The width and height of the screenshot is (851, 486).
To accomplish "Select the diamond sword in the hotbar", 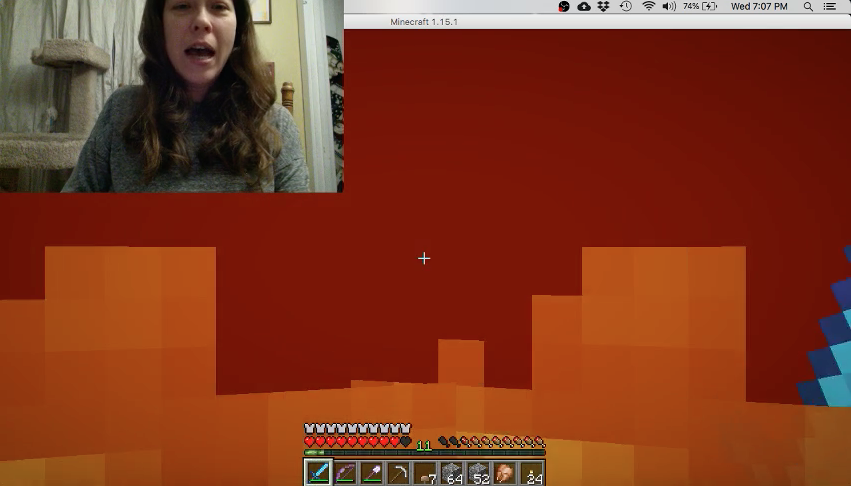I will tap(319, 473).
